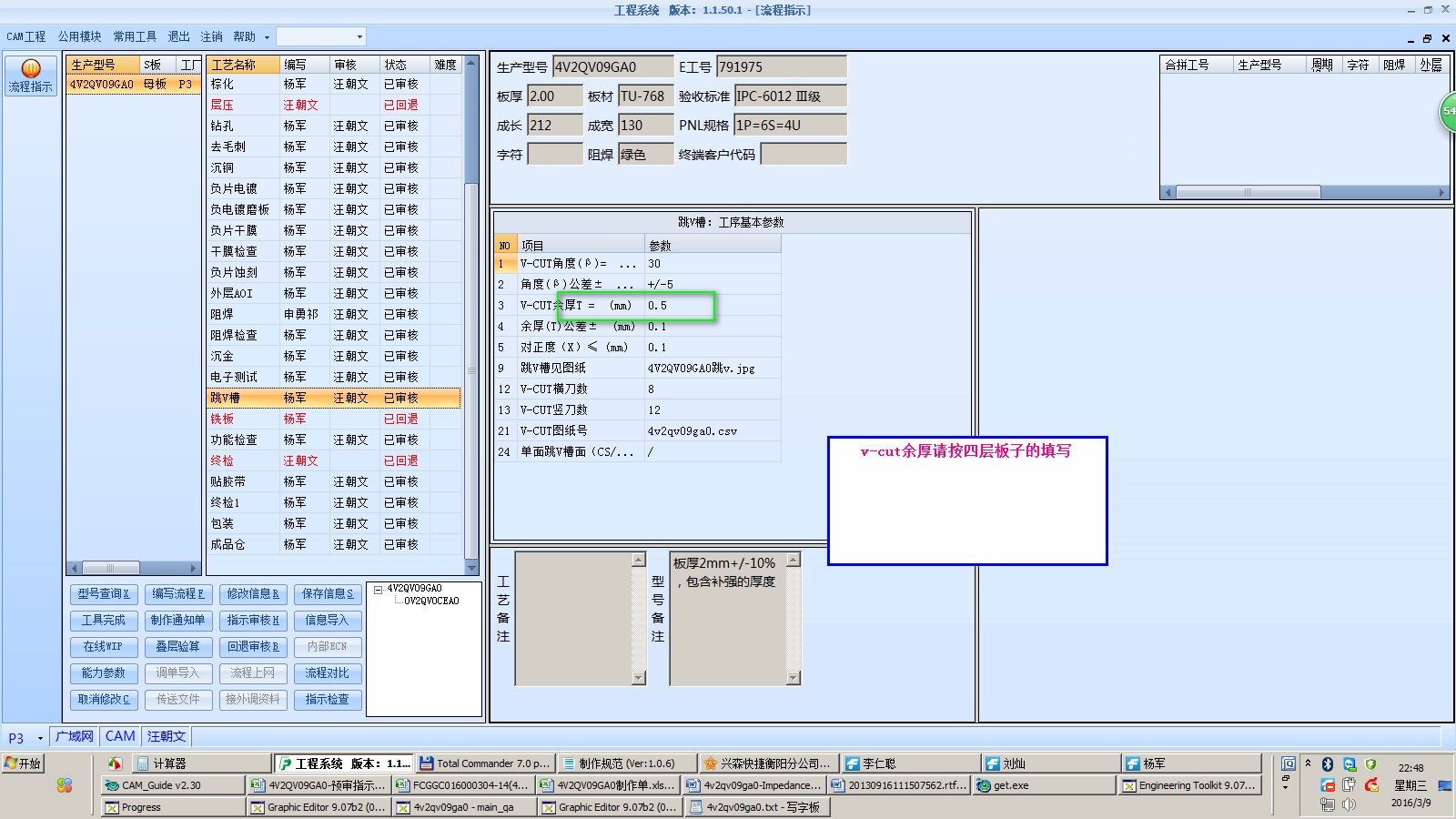Expand hidden tray icons chevron

point(1308,763)
